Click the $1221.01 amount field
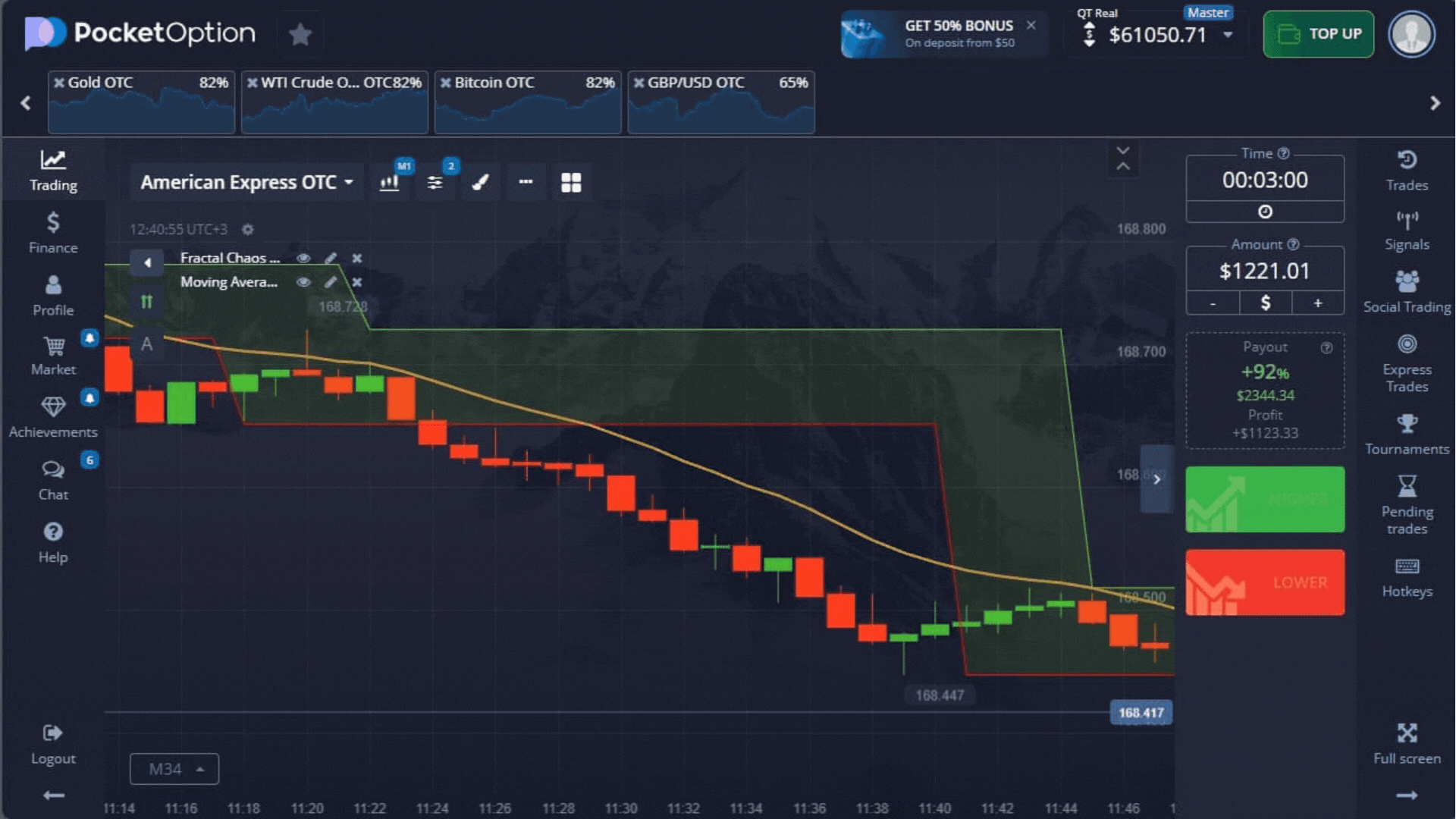This screenshot has height=819, width=1456. click(1264, 271)
